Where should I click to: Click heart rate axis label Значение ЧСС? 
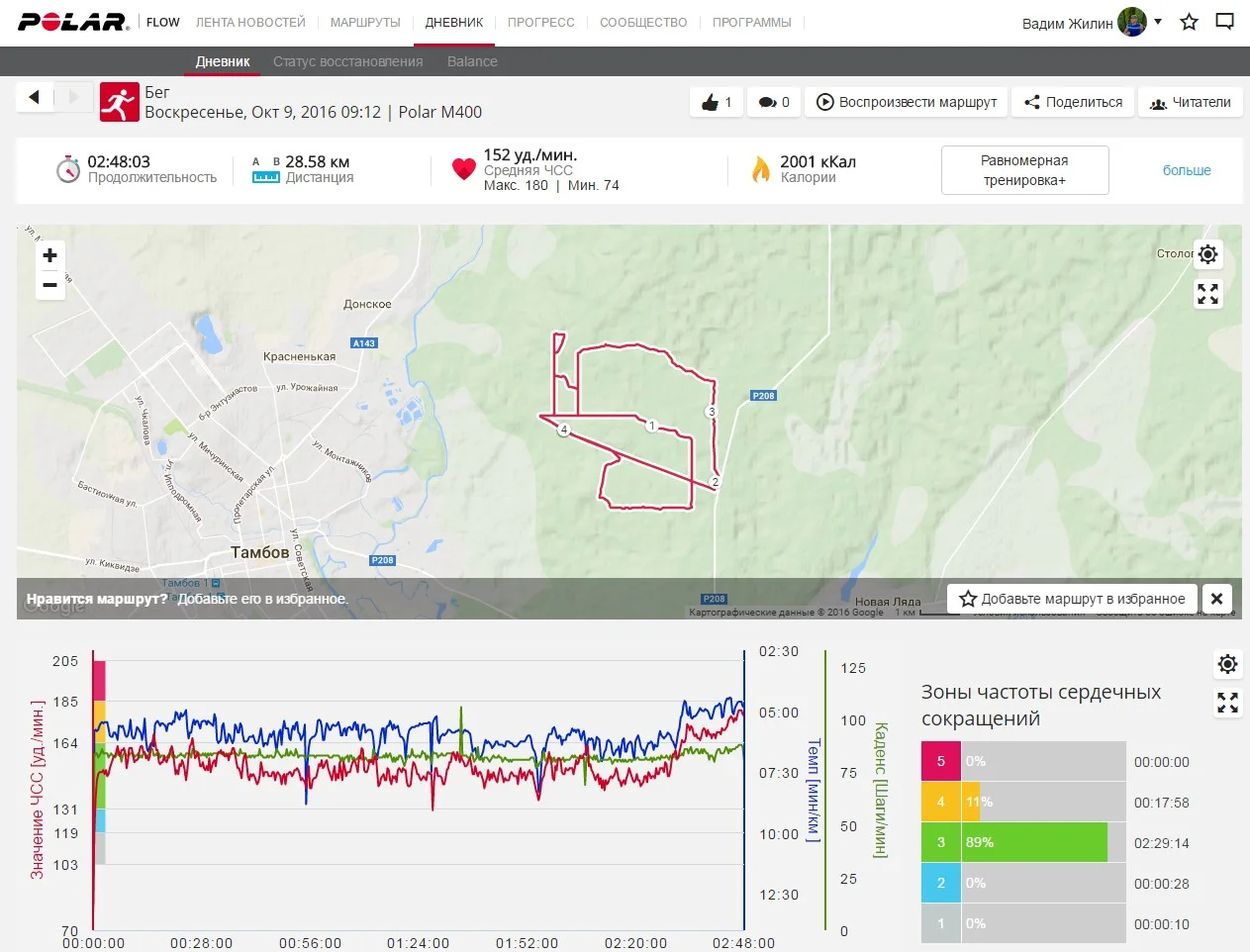[38, 789]
